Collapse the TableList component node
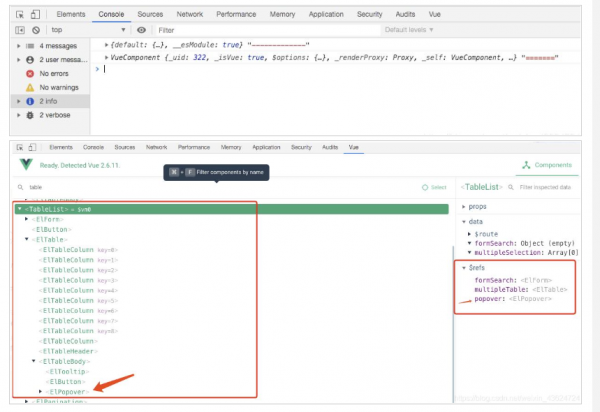 pos(21,209)
